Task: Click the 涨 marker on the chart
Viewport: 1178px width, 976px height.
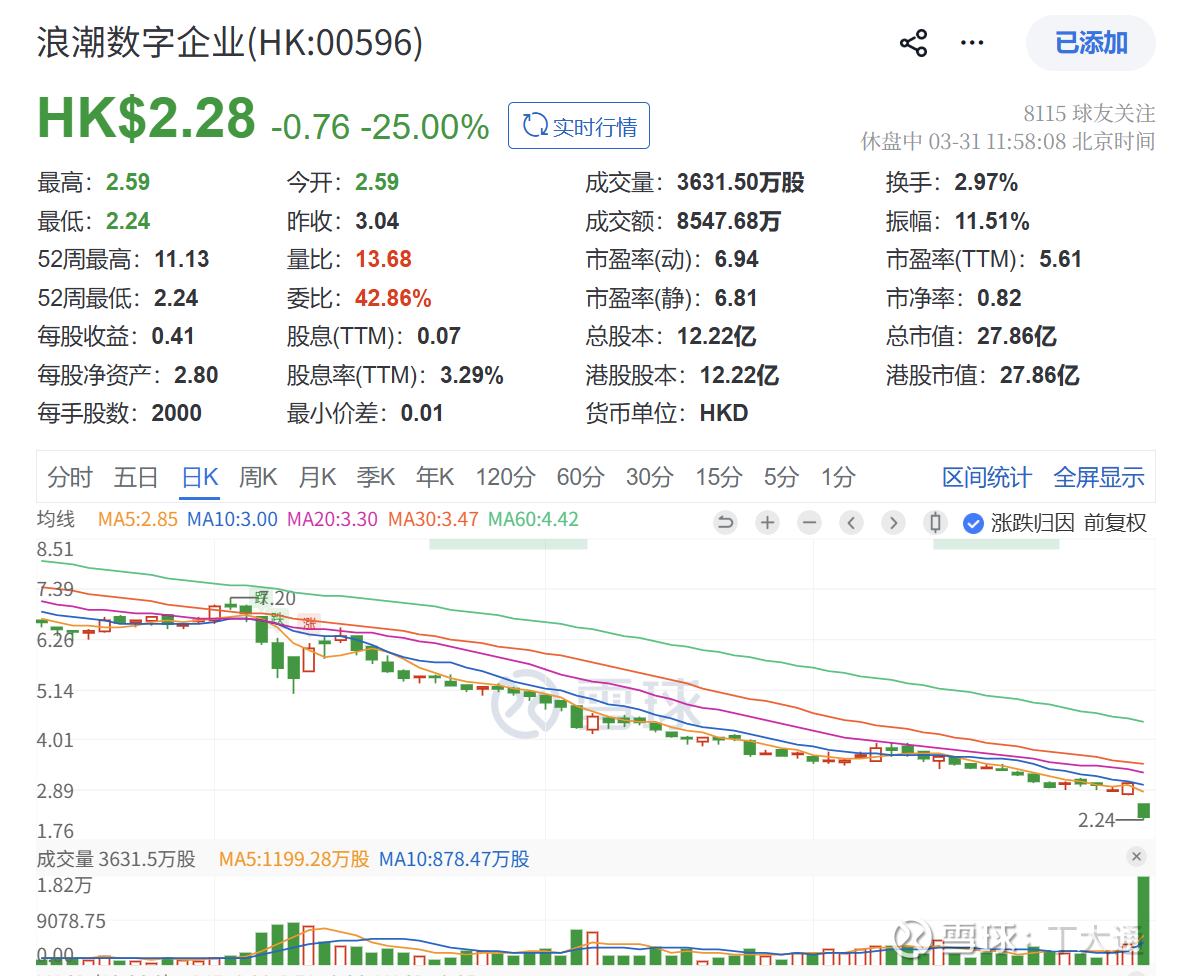Action: point(310,622)
